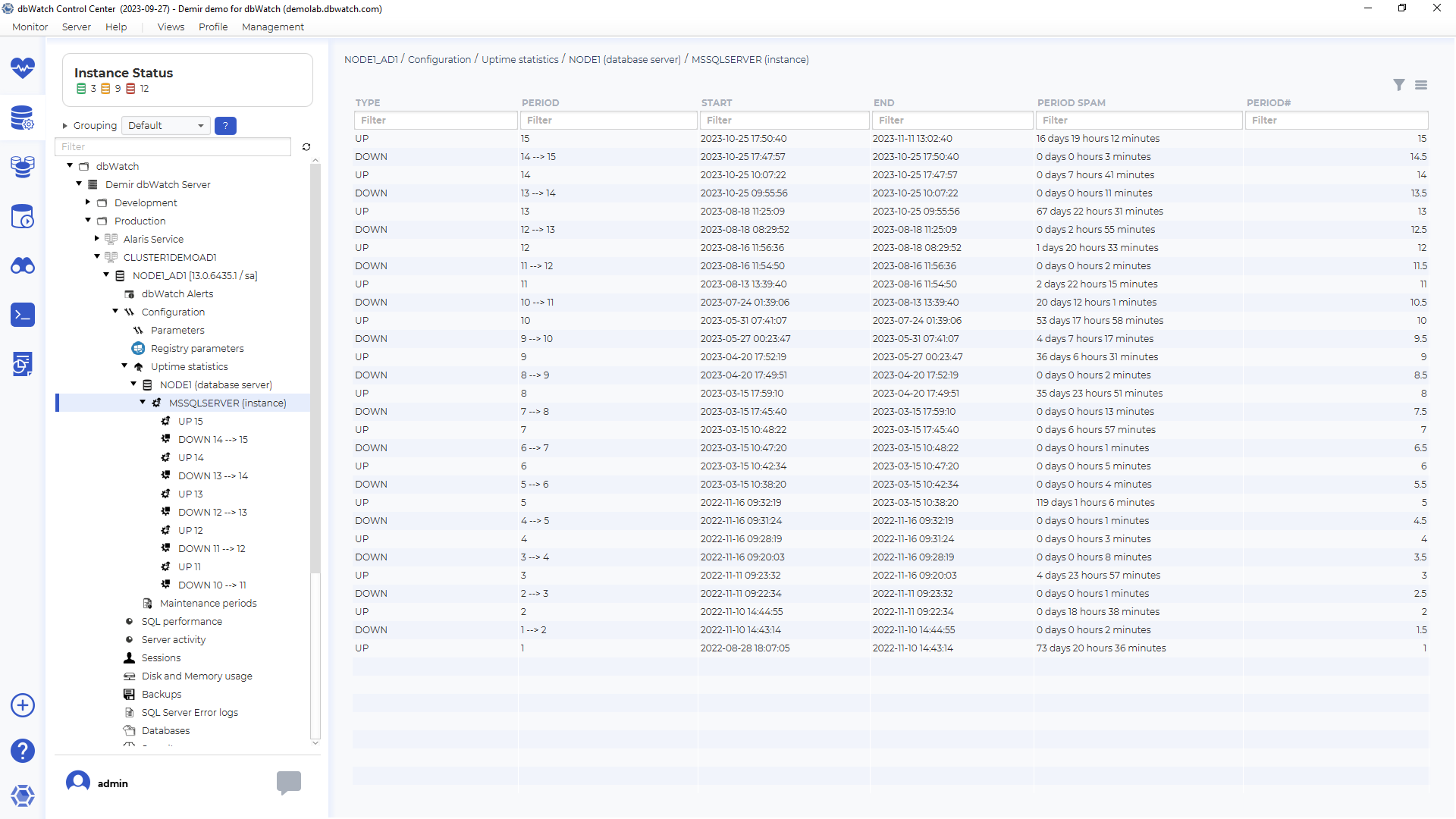Image resolution: width=1456 pixels, height=819 pixels.
Task: Expand the Grouping section arrow
Action: [x=65, y=126]
